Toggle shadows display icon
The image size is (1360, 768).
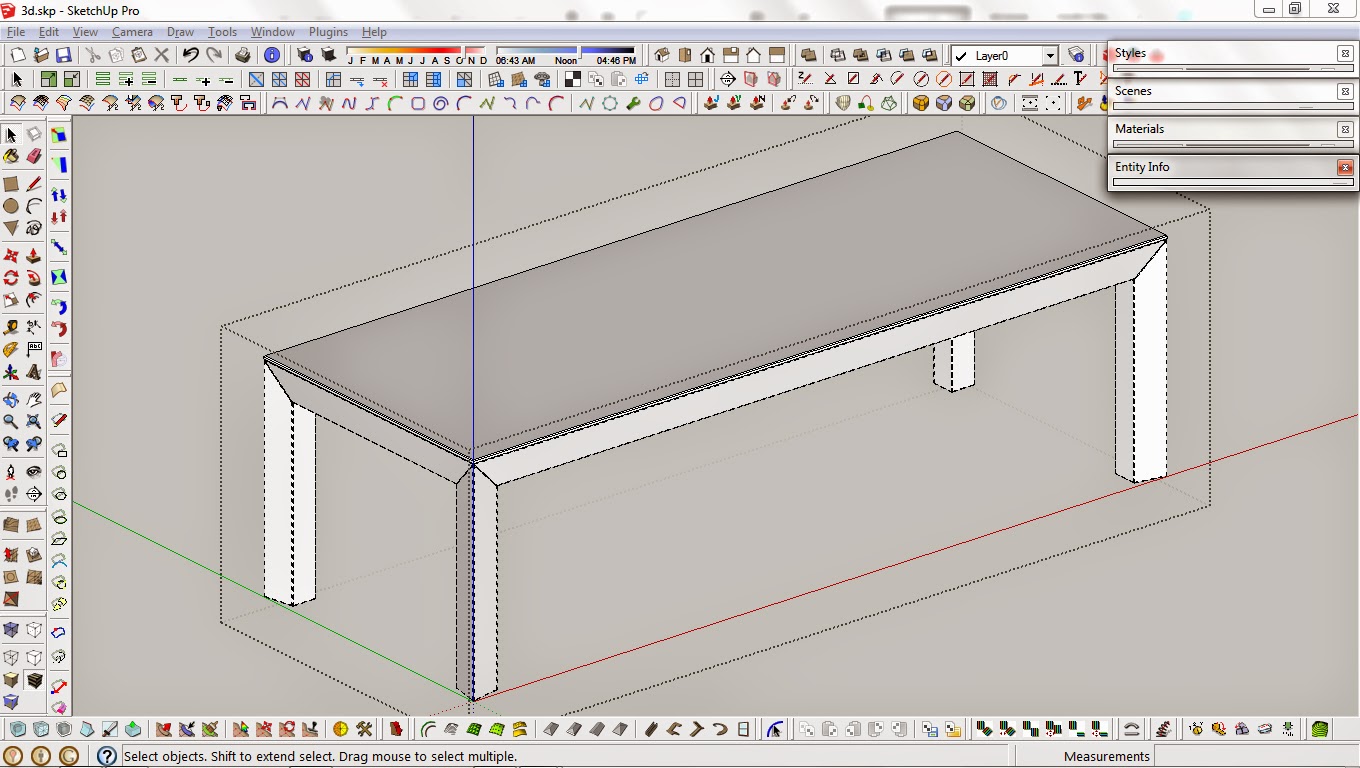pyautogui.click(x=328, y=55)
